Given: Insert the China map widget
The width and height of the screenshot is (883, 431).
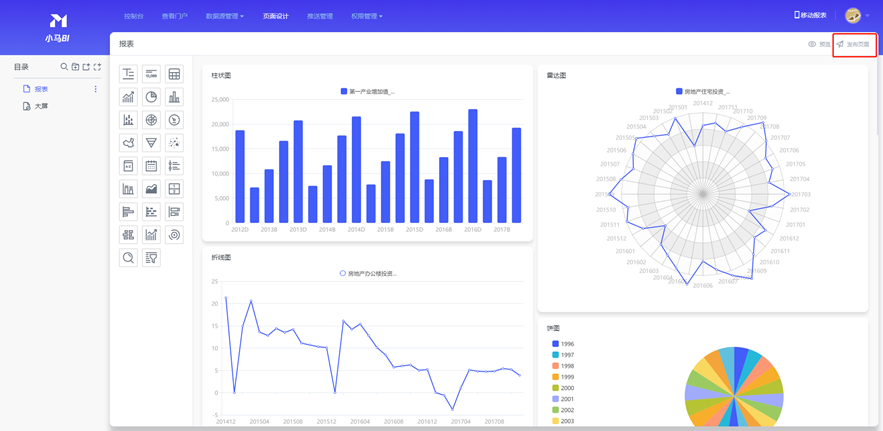Looking at the screenshot, I should click(128, 143).
